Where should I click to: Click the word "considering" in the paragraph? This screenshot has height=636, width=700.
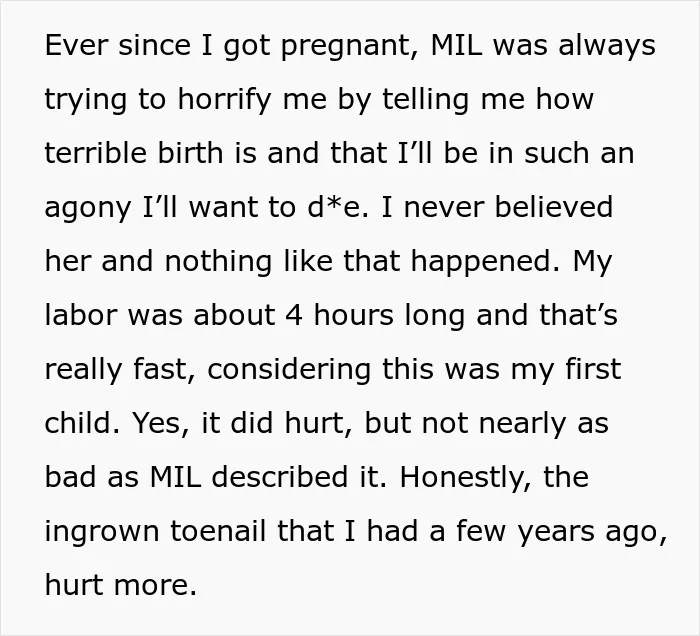pyautogui.click(x=289, y=370)
